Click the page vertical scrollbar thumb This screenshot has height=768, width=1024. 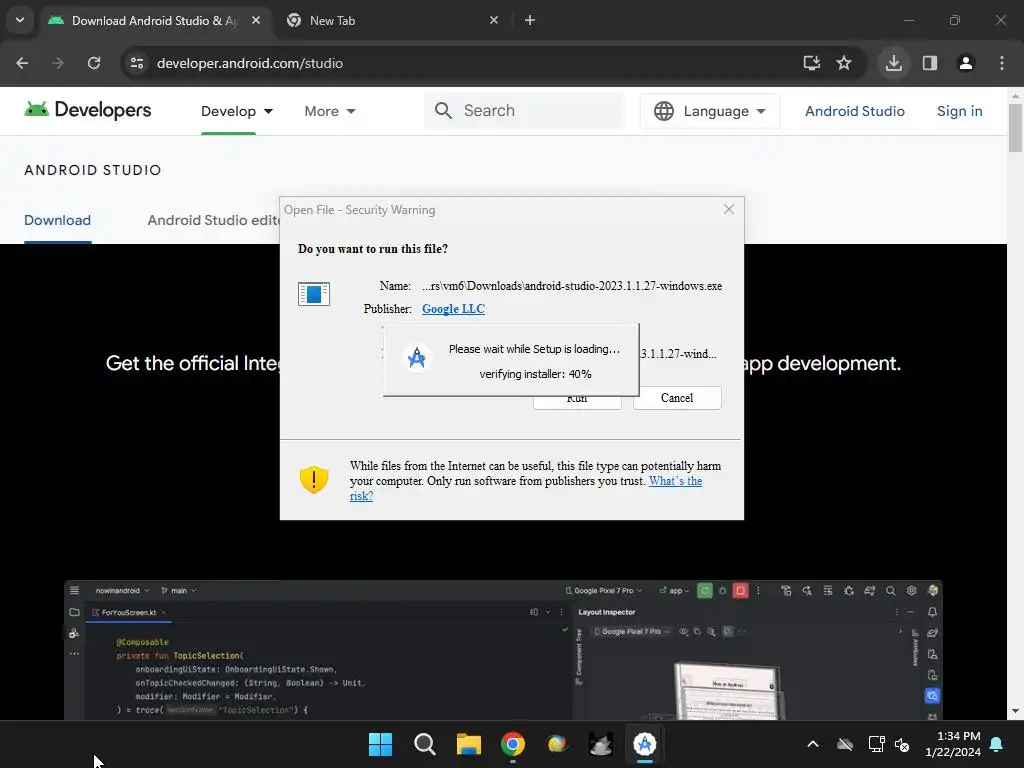coord(1016,127)
